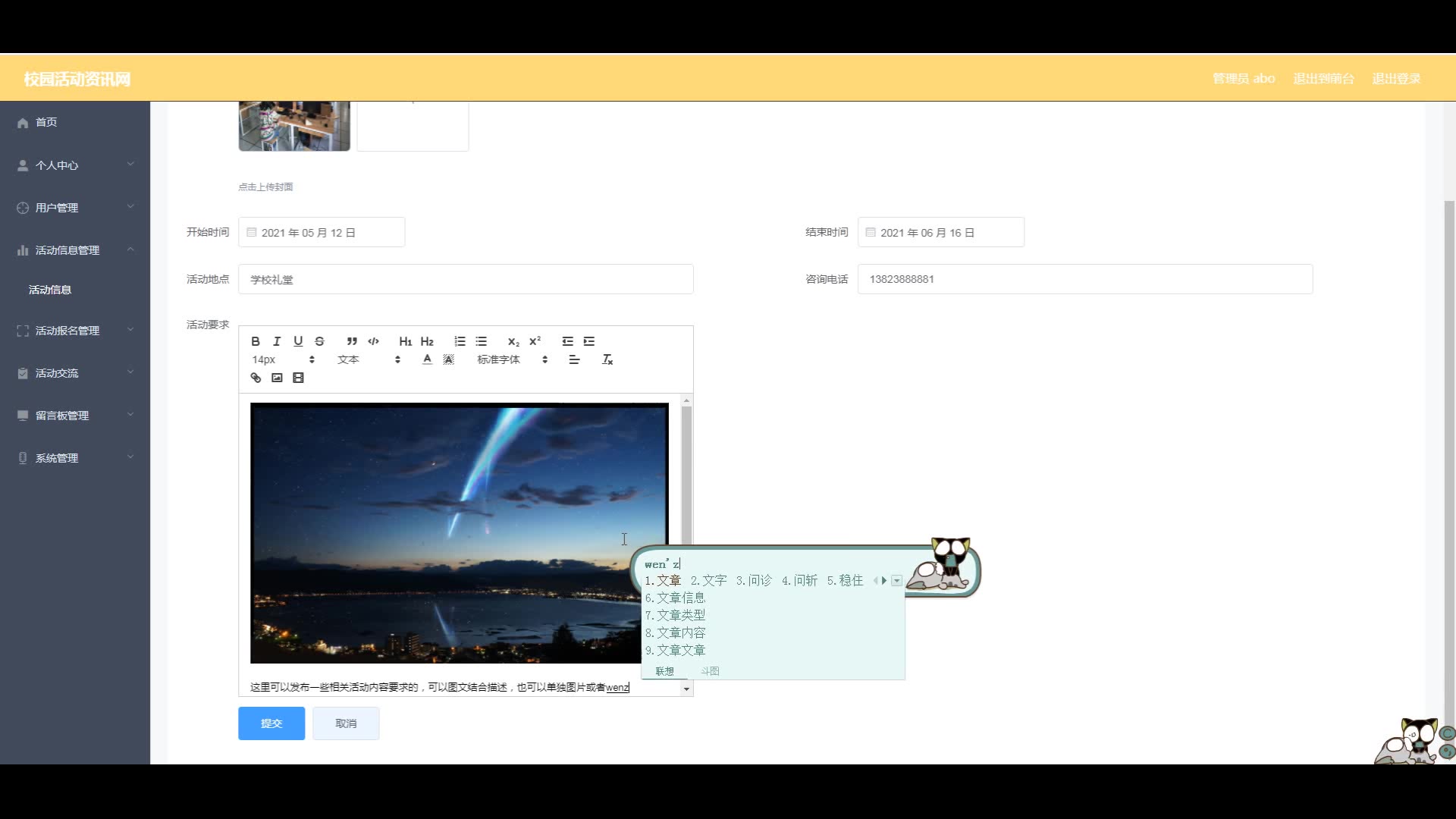Click the 退出到前台 link
1456x819 pixels.
point(1323,79)
